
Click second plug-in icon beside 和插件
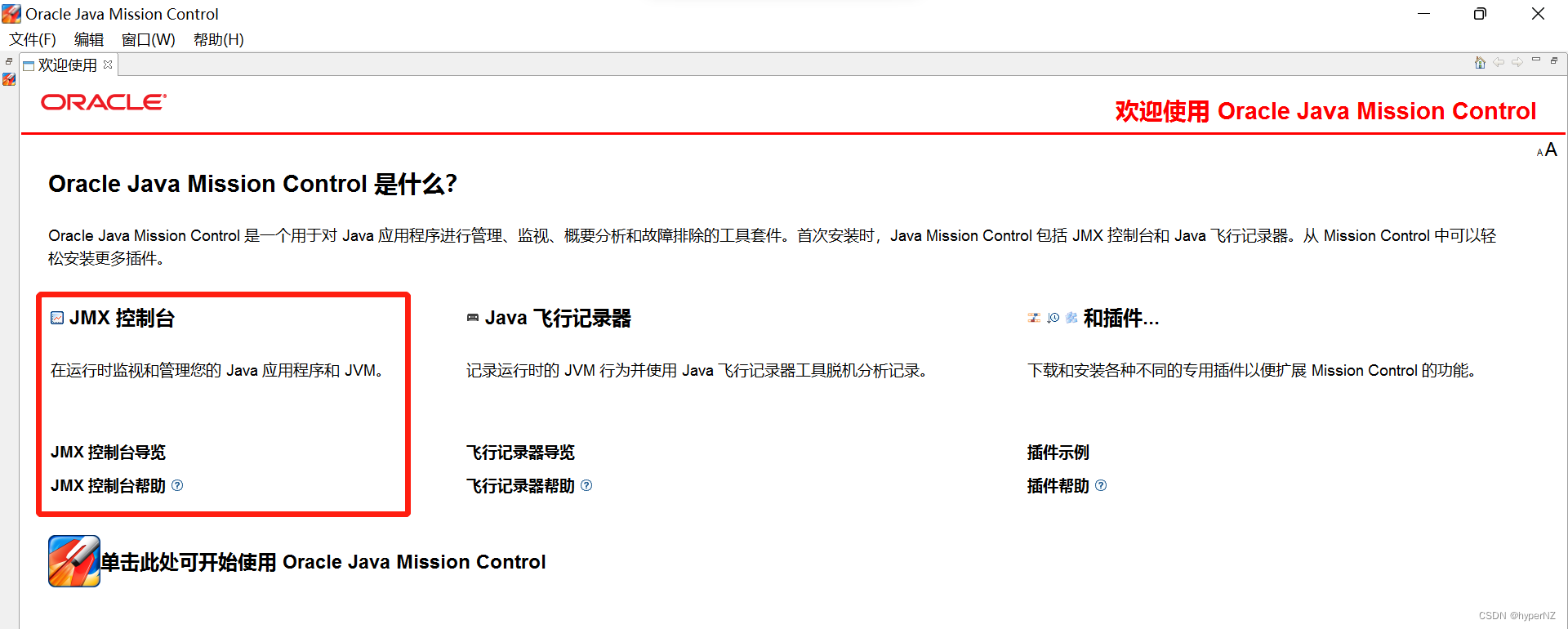(1053, 318)
